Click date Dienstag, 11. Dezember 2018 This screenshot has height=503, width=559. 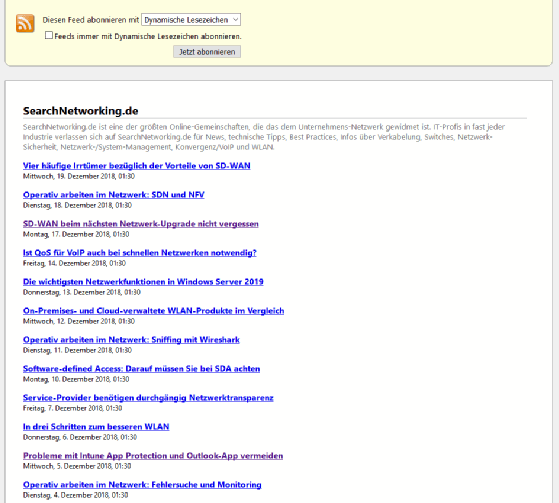click(77, 350)
